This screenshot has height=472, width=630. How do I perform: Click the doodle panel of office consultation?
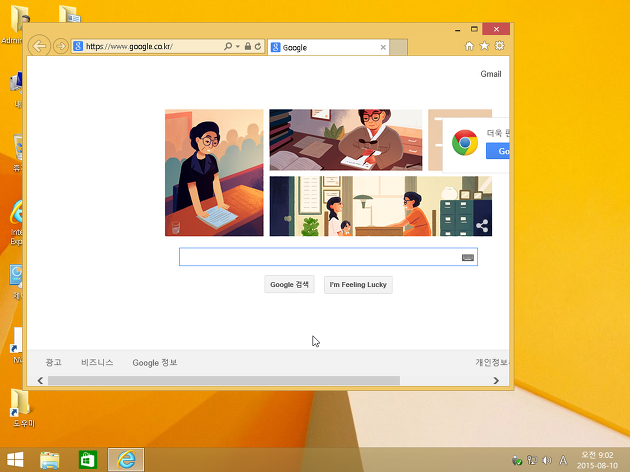coord(380,206)
